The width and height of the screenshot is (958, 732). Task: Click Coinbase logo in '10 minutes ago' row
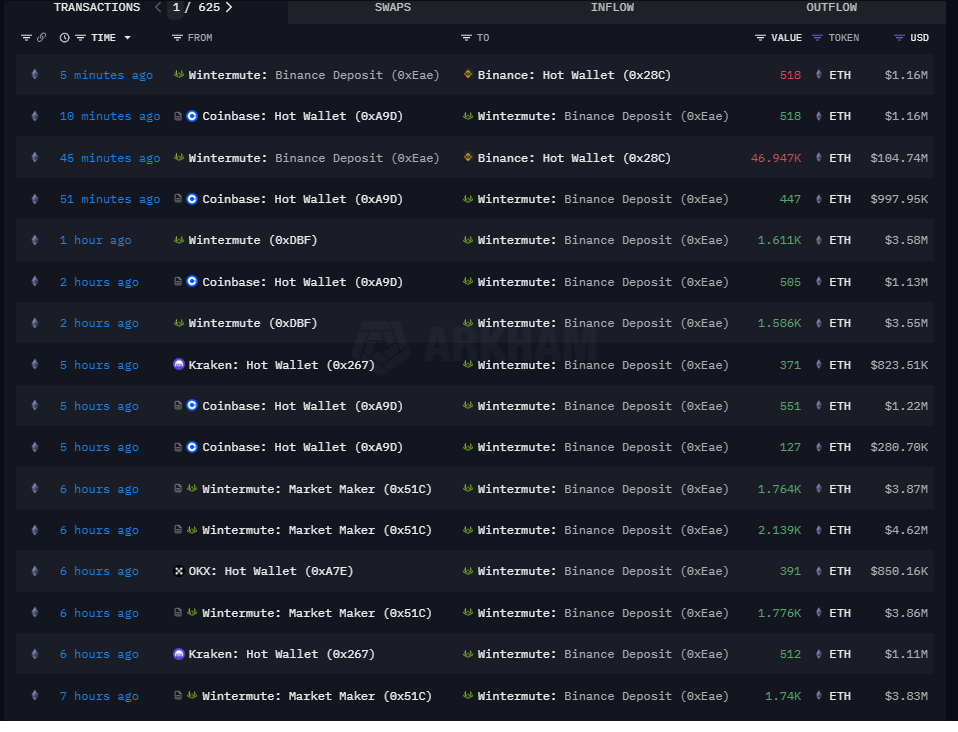[x=192, y=116]
